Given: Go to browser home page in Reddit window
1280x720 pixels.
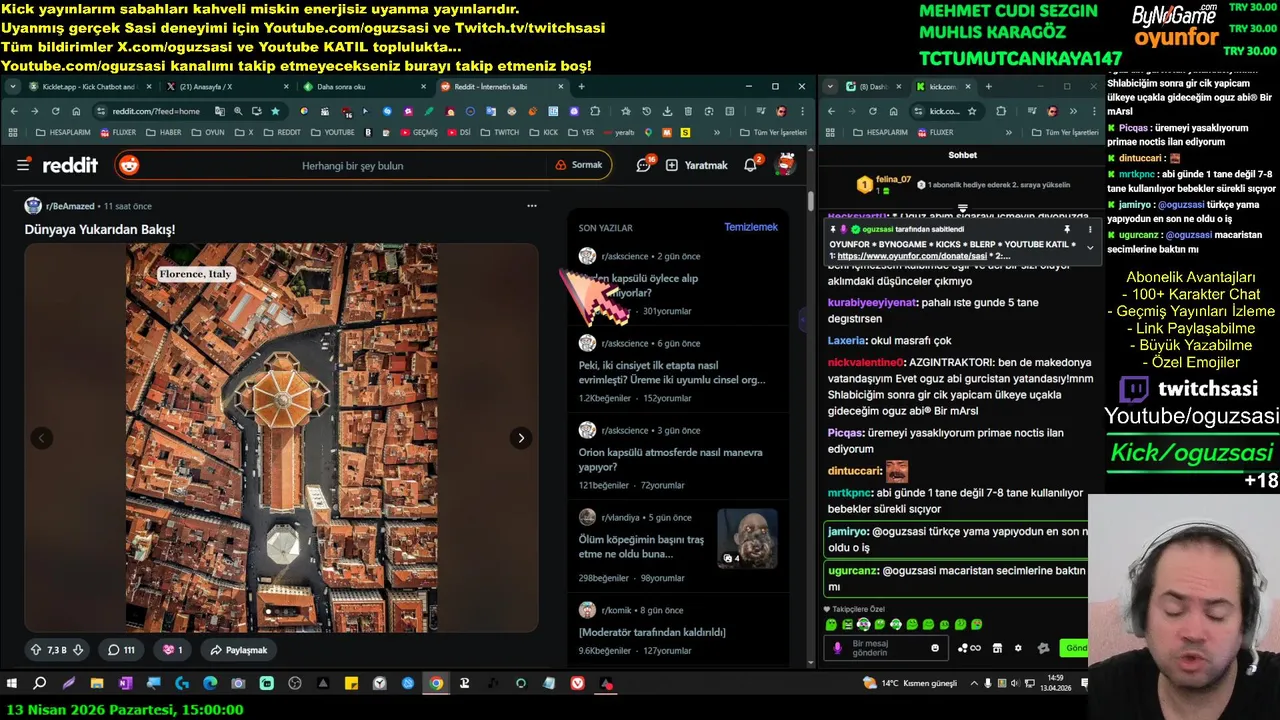Looking at the screenshot, I should [x=77, y=111].
